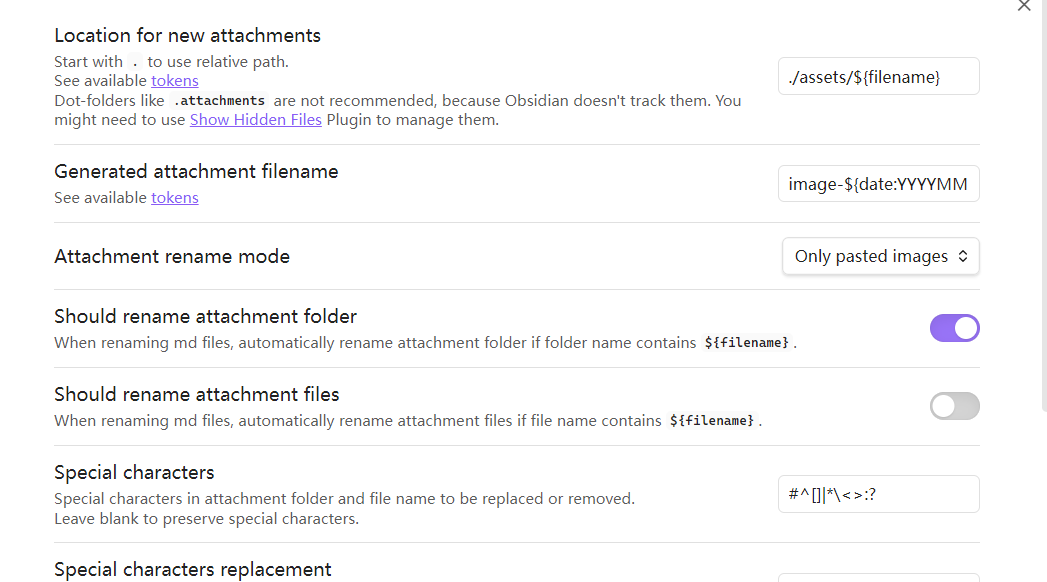Open tokens link under Location for new attachments
This screenshot has height=582, width=1047.
tap(175, 81)
